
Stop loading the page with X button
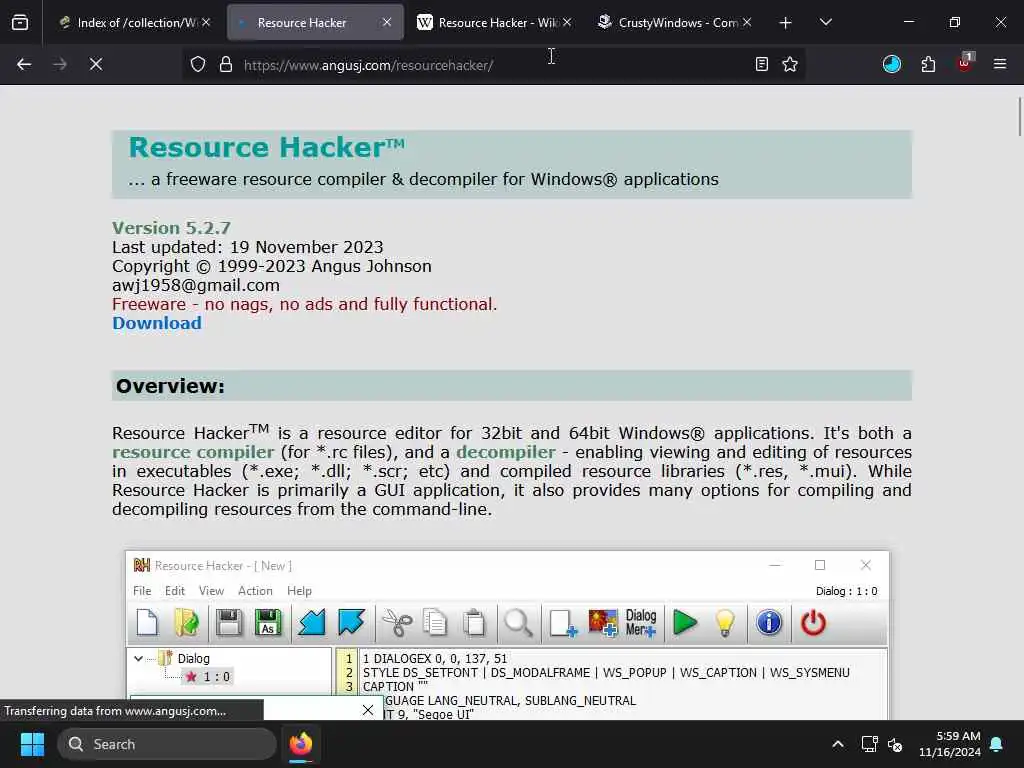click(x=96, y=64)
